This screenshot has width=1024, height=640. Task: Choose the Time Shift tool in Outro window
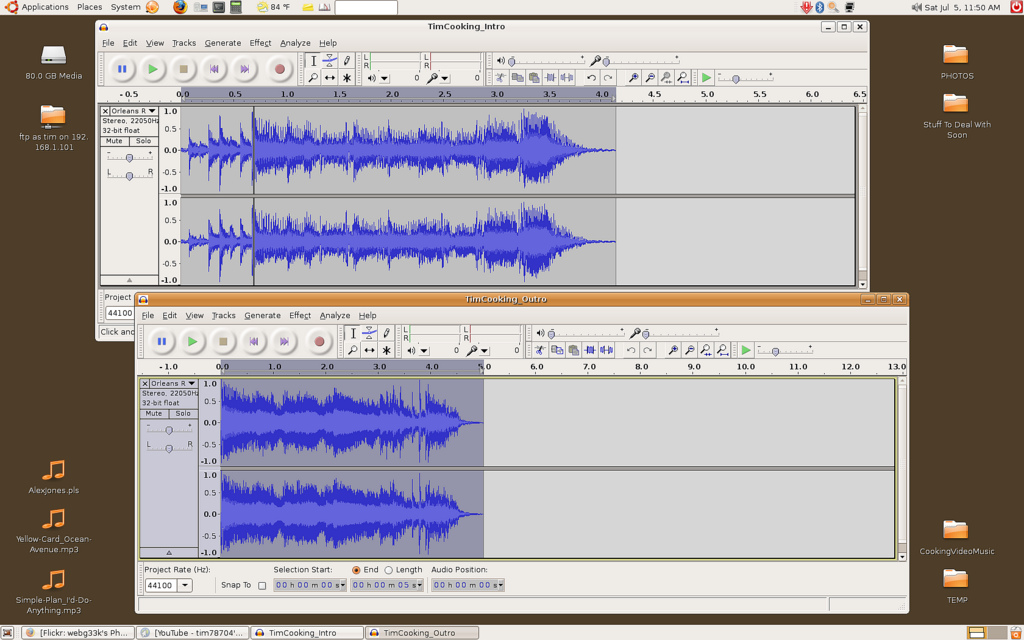coord(369,350)
